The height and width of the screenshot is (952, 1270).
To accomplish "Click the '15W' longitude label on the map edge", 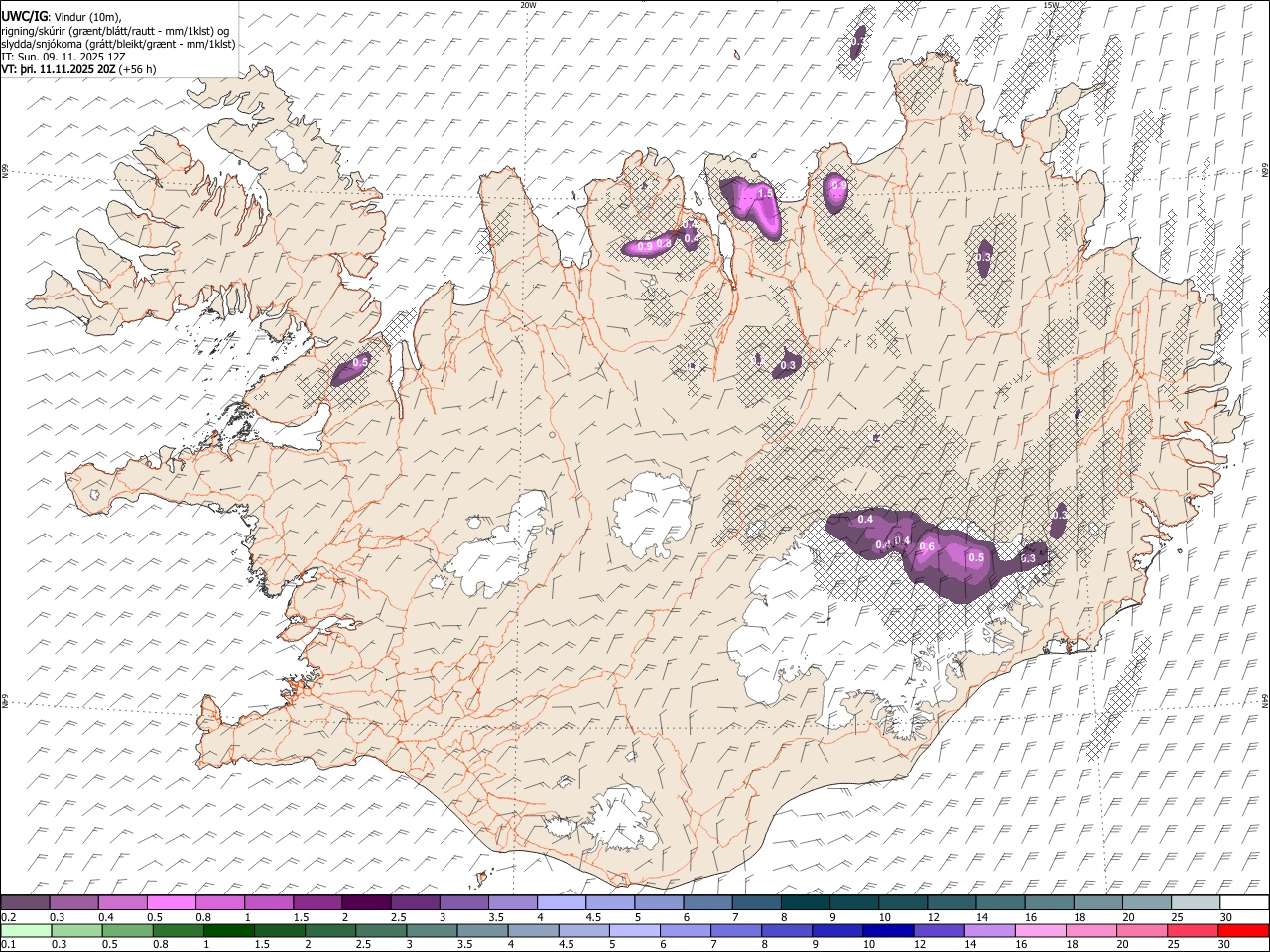I will (1051, 5).
